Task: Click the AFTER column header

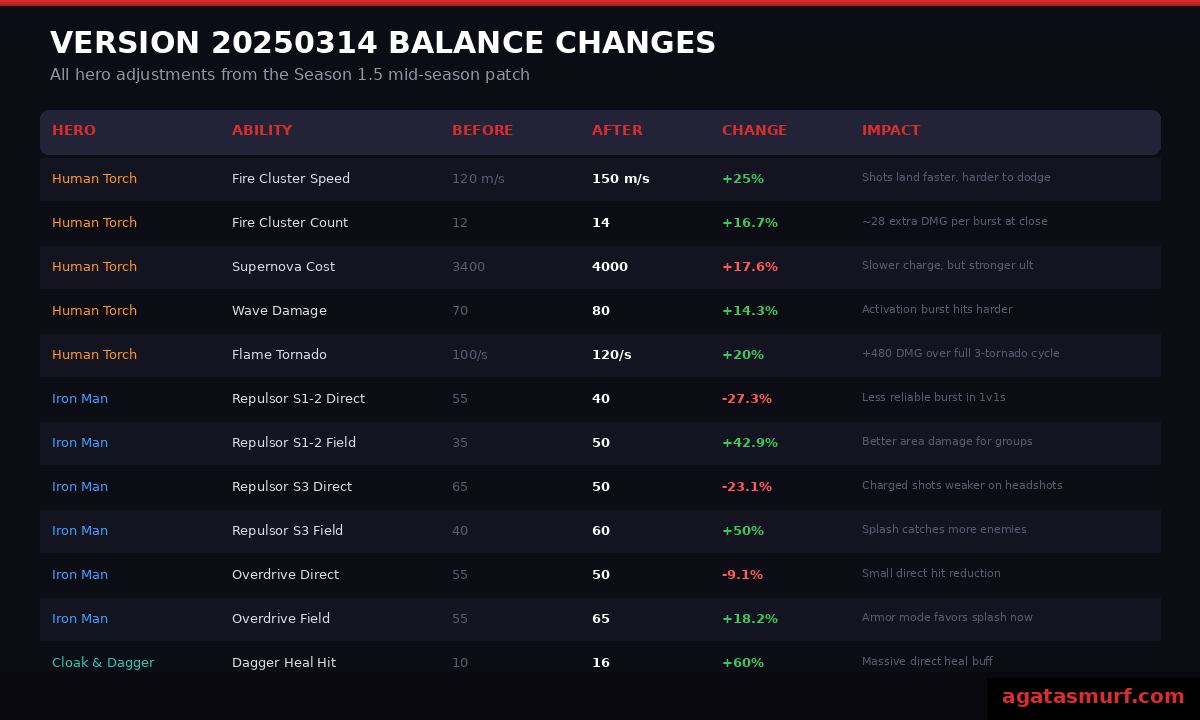Action: [x=617, y=131]
